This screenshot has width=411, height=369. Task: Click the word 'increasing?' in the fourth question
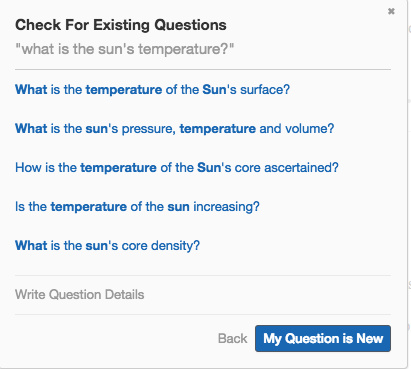pyautogui.click(x=226, y=207)
